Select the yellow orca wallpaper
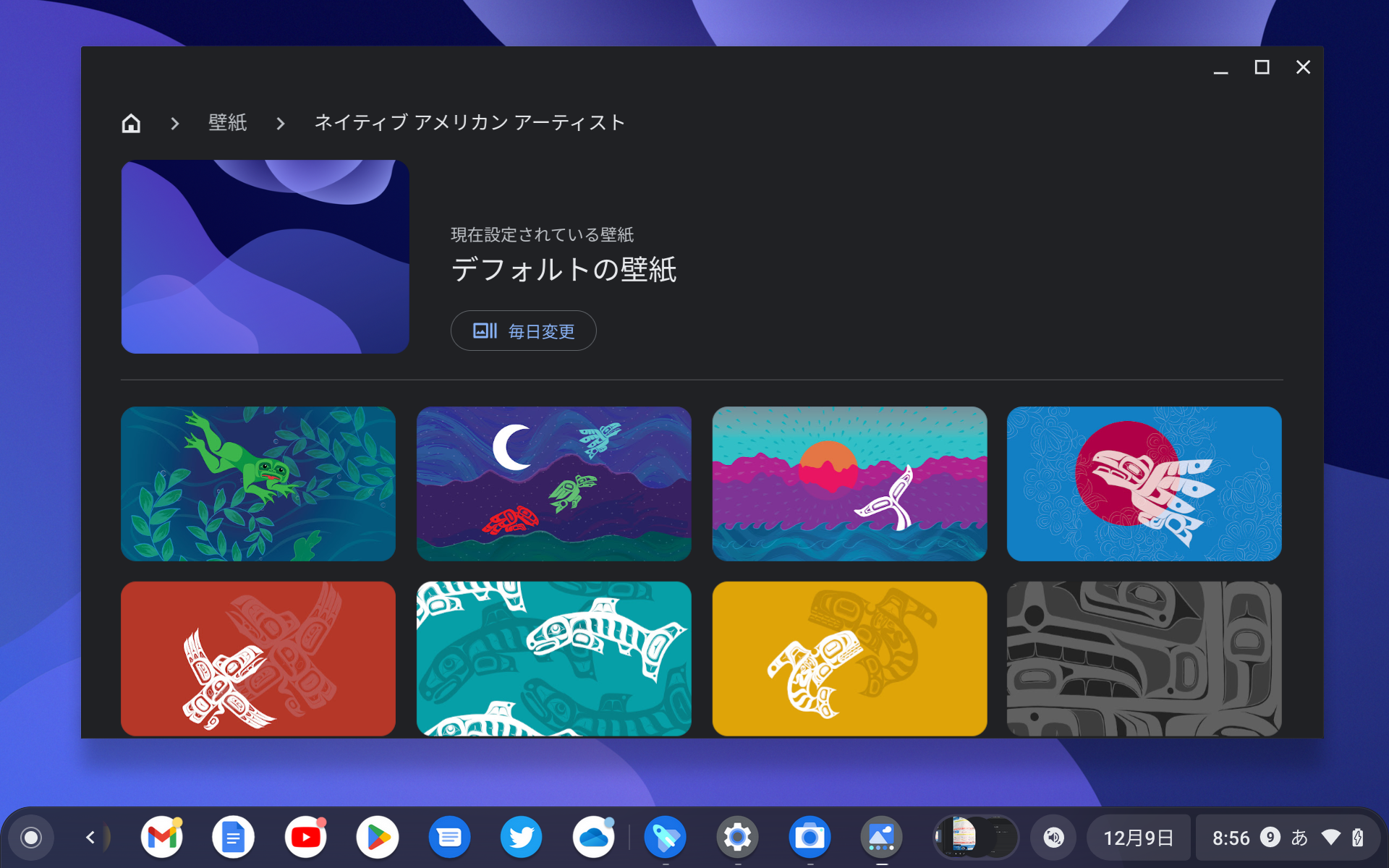The width and height of the screenshot is (1389, 868). click(x=849, y=658)
